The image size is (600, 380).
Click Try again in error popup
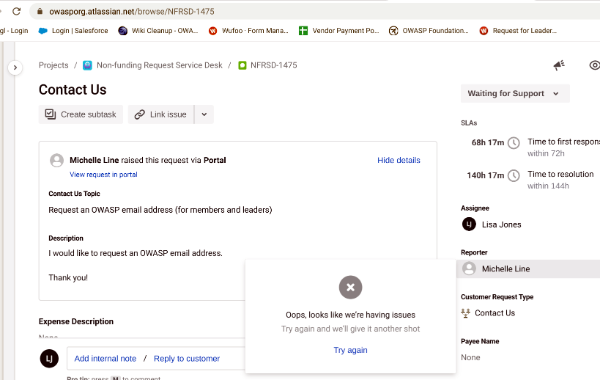coord(351,350)
